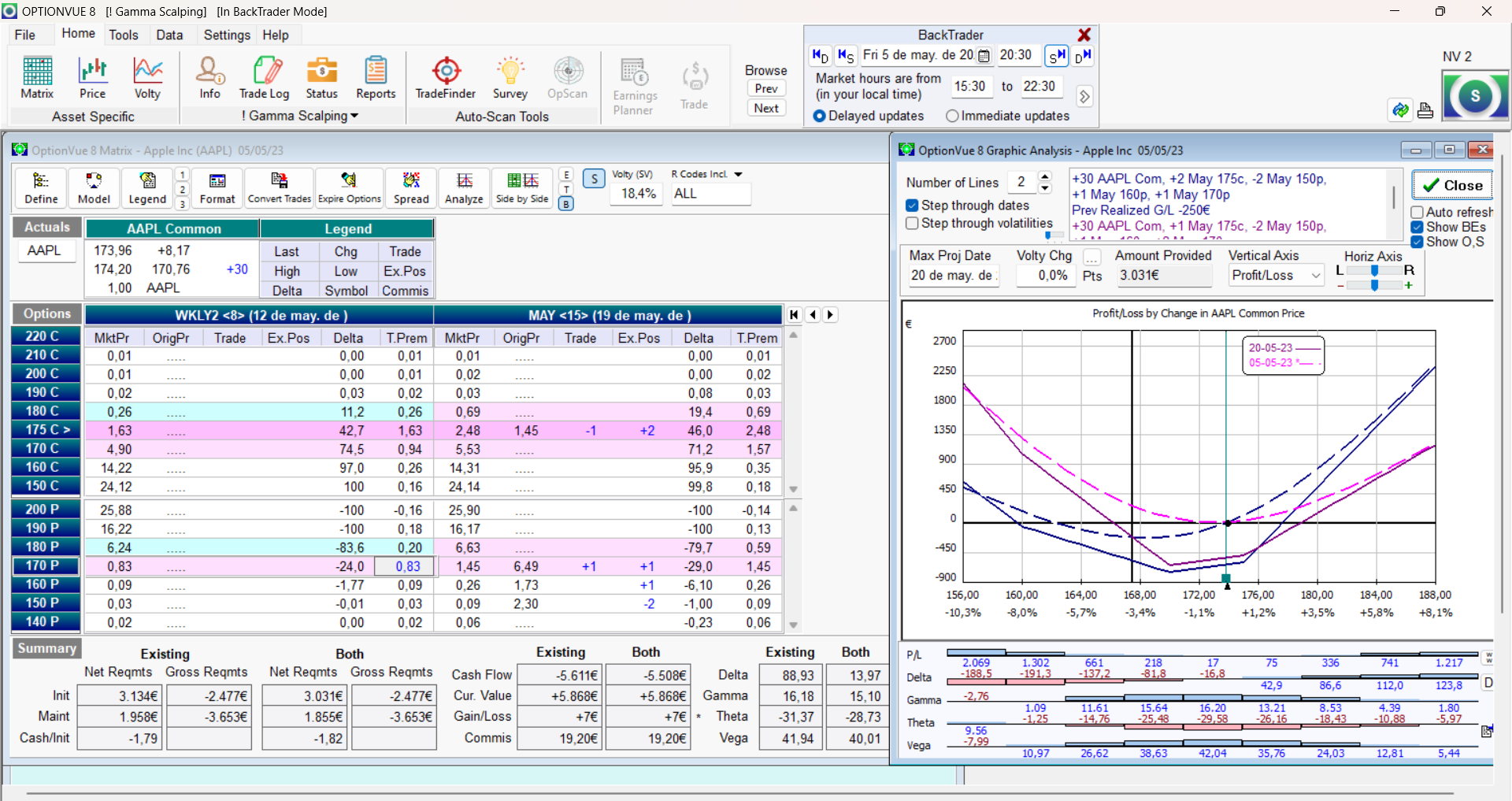The image size is (1512, 801).
Task: Click Browse Prev button
Action: pos(766,88)
